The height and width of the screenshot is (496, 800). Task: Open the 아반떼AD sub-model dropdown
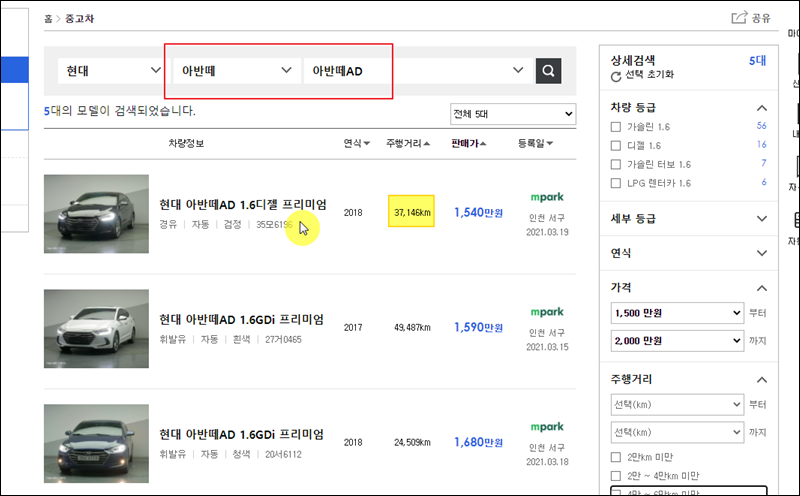pos(416,70)
